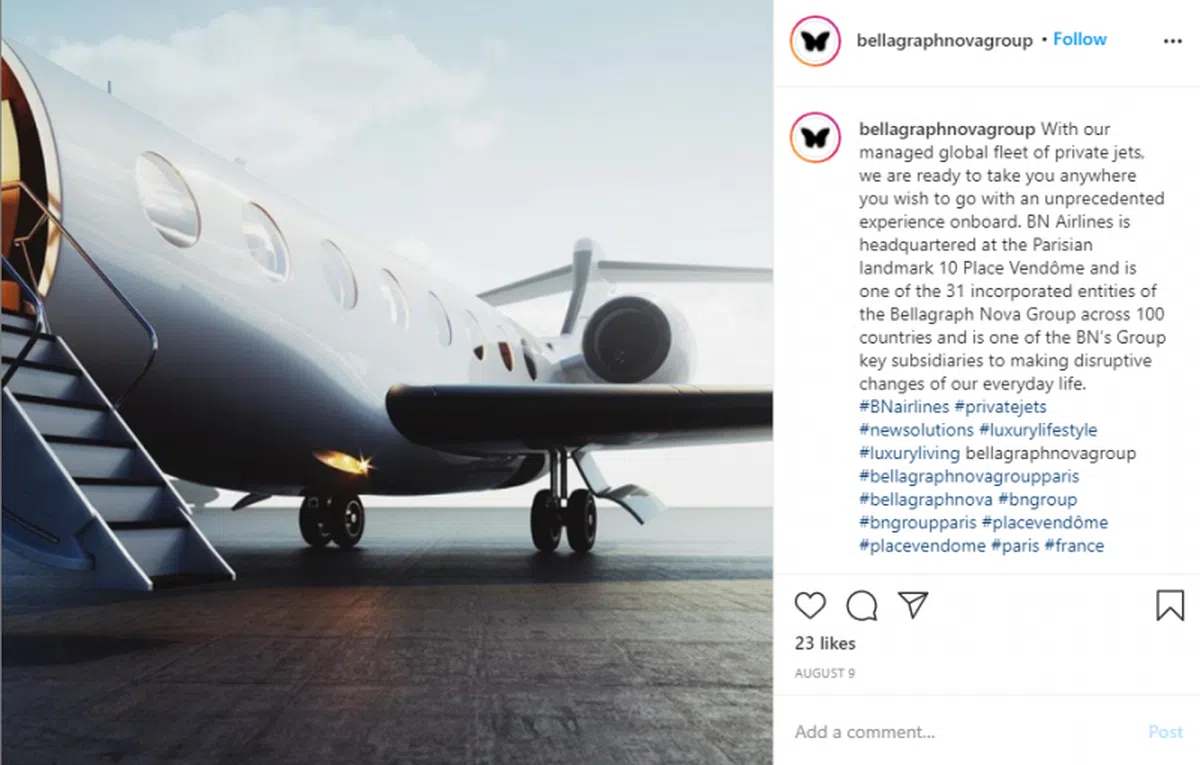Open the #luxurylifestyle hashtag

click(1038, 430)
